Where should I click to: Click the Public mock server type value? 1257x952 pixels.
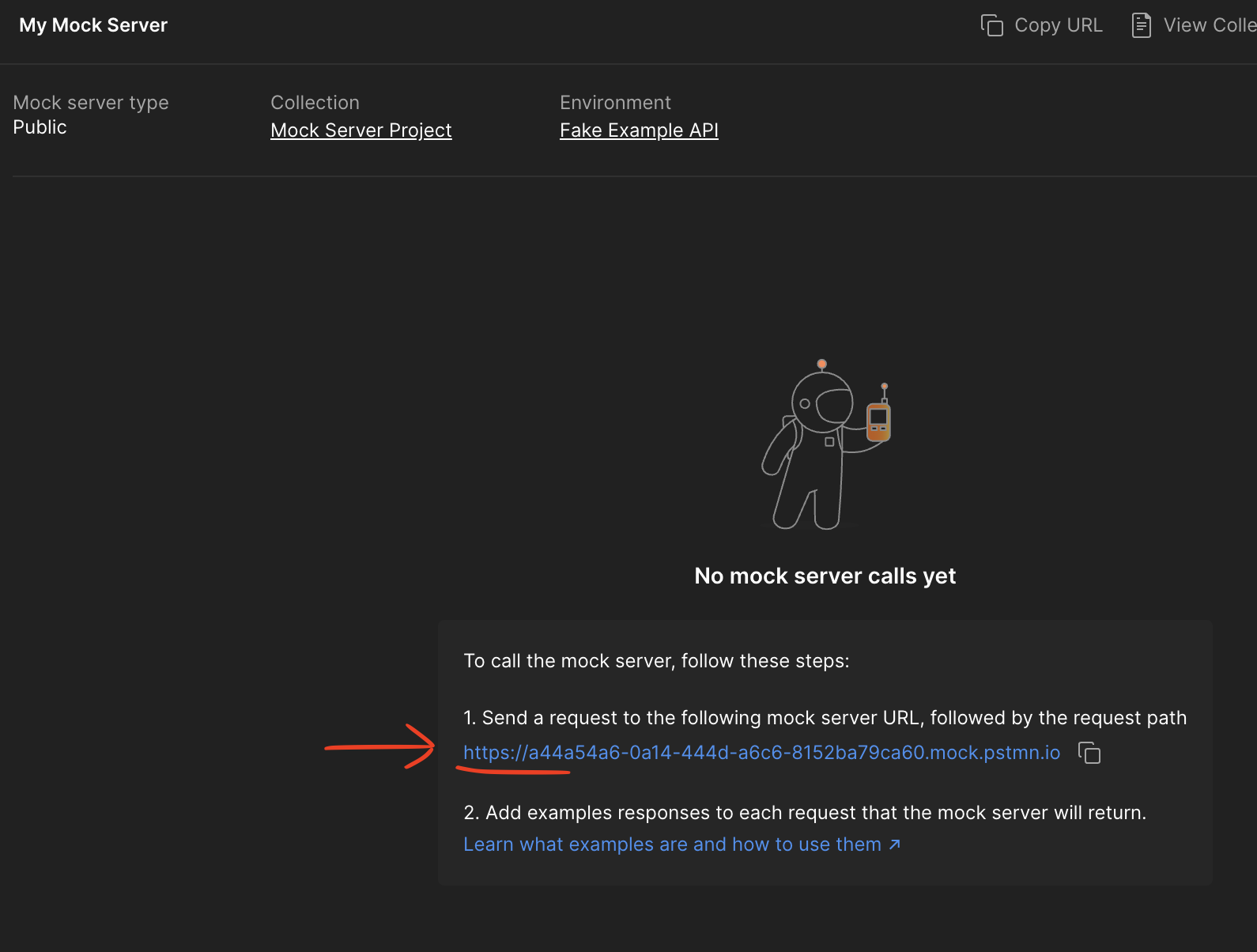coord(40,127)
